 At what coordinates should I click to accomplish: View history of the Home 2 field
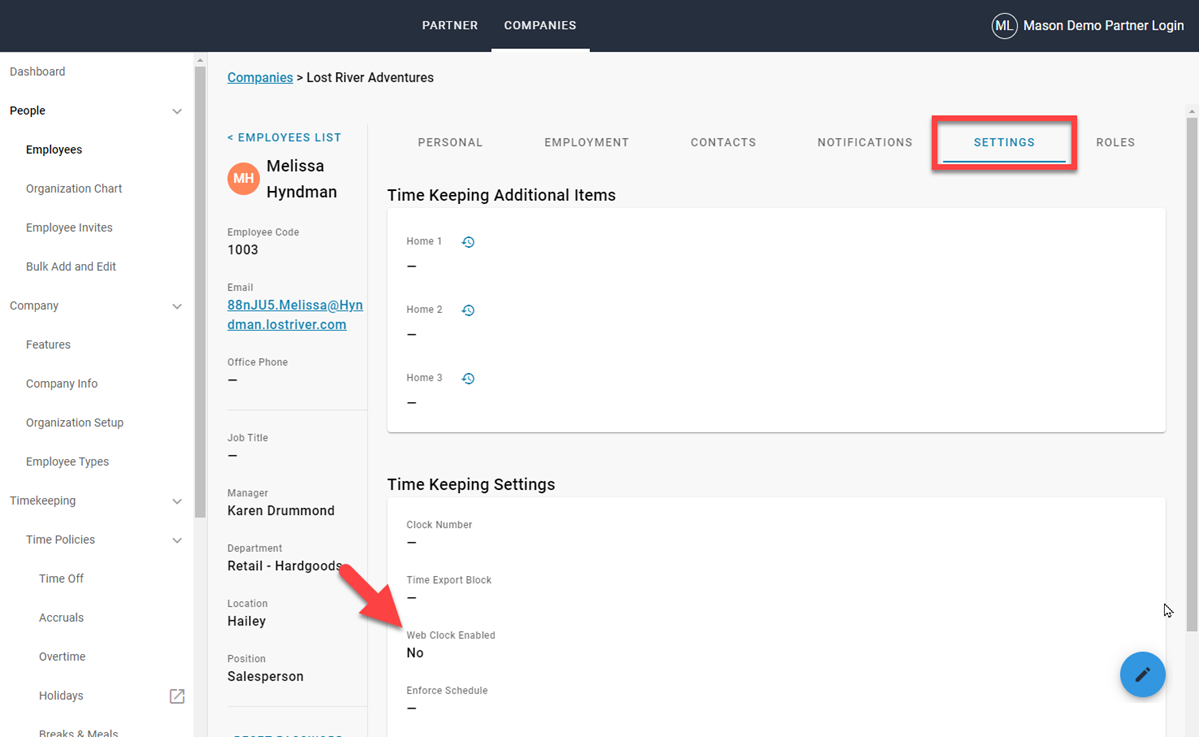[467, 310]
